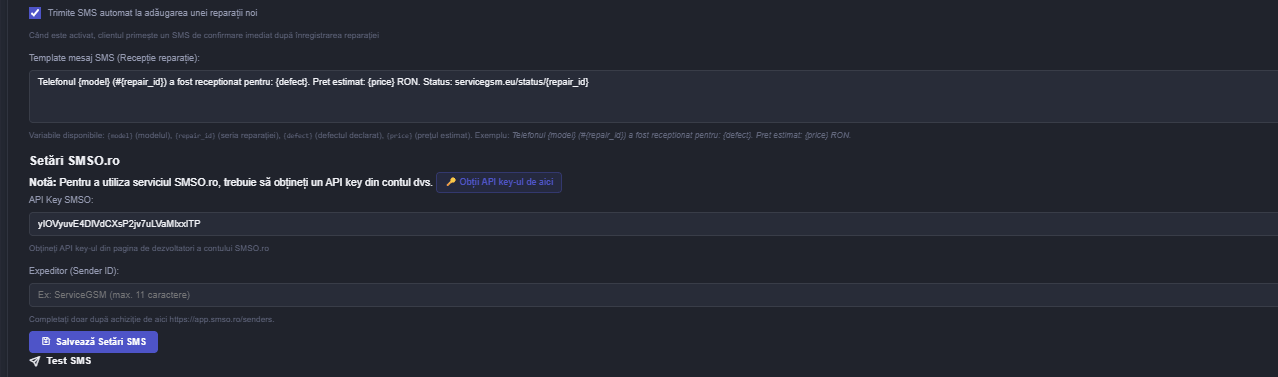This screenshot has width=1278, height=377.
Task: Click the API Key SMSO input field
Action: click(654, 224)
